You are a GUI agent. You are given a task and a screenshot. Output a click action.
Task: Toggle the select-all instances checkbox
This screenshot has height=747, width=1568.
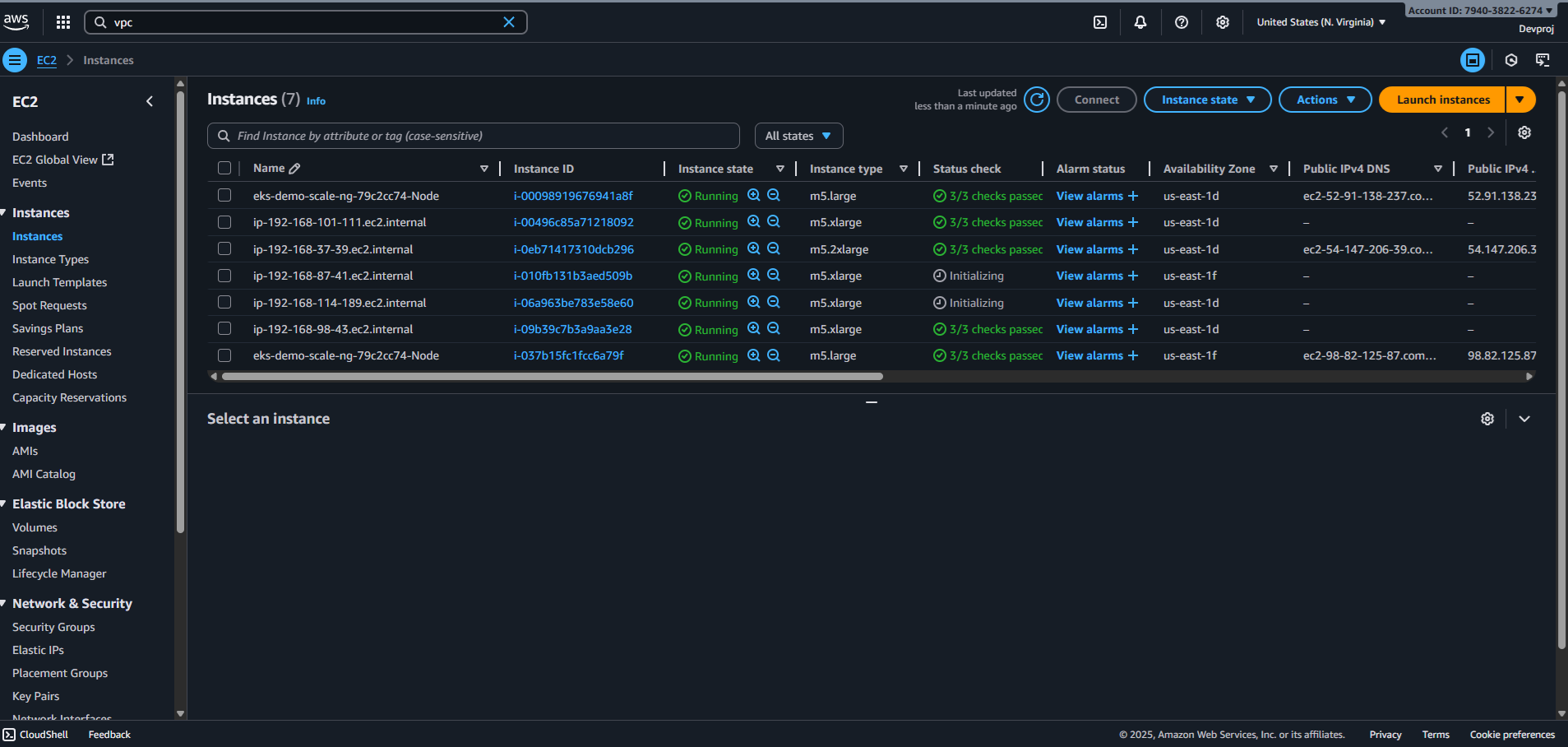pos(224,169)
